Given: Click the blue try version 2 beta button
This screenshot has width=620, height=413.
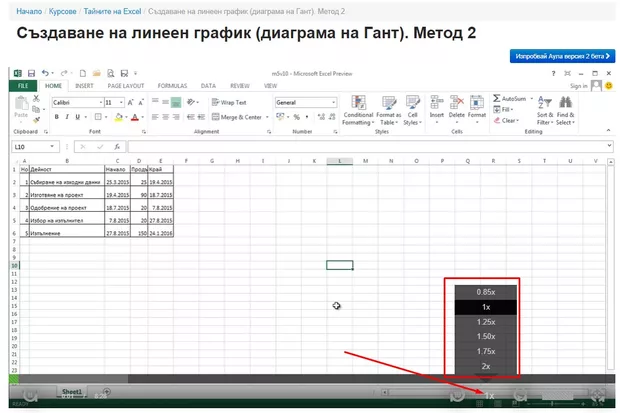Looking at the screenshot, I should point(562,56).
